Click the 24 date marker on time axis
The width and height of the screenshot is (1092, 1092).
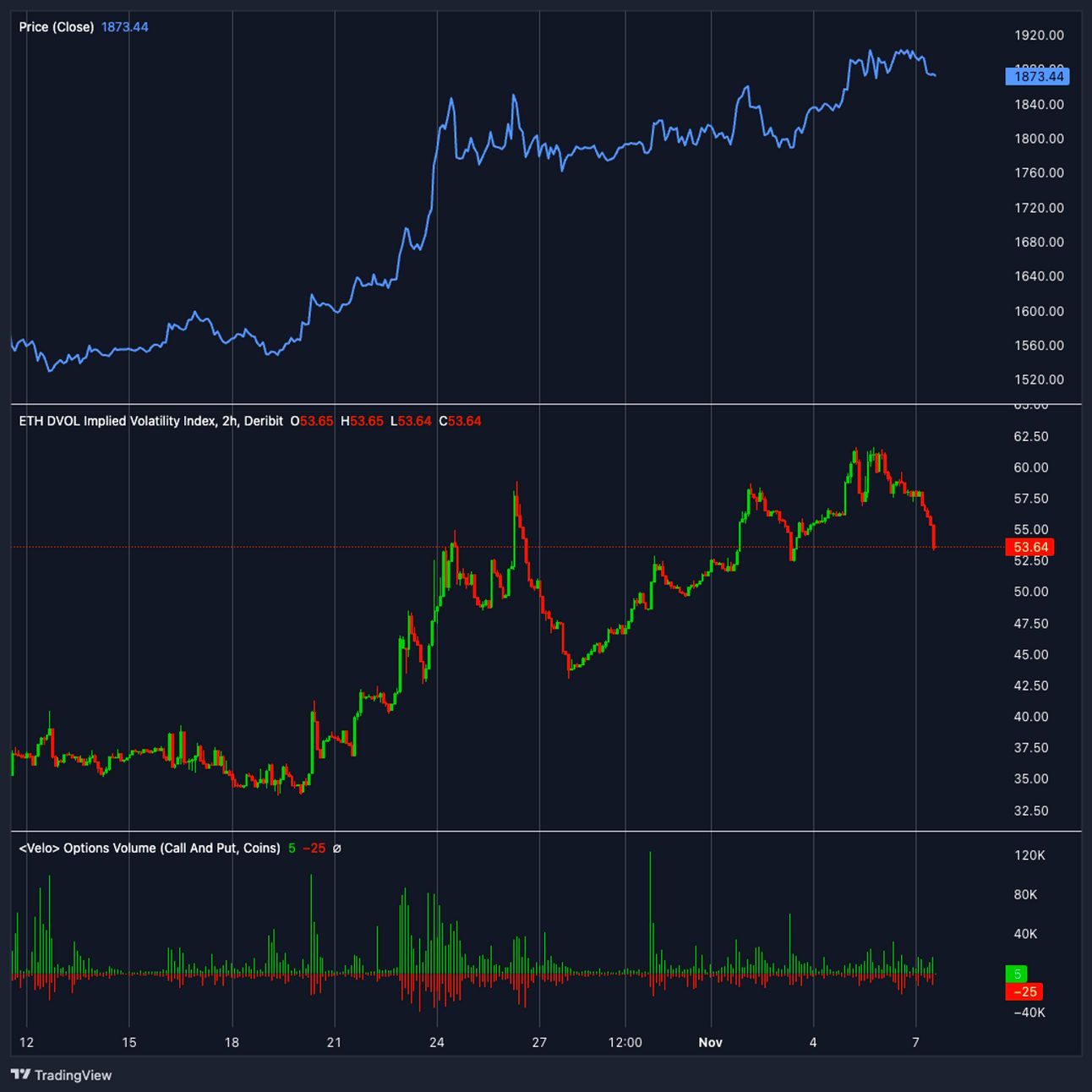click(437, 1042)
